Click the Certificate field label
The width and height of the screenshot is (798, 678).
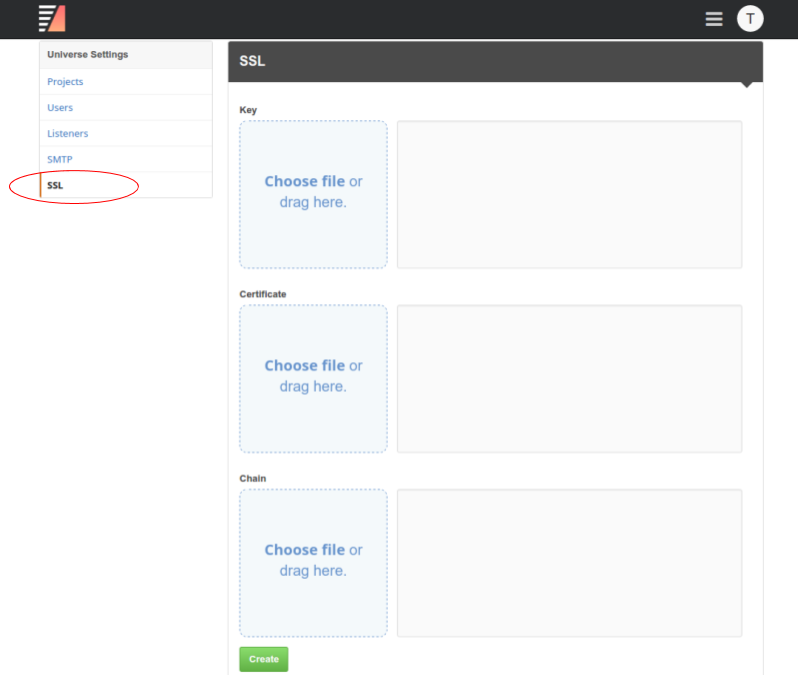point(263,294)
